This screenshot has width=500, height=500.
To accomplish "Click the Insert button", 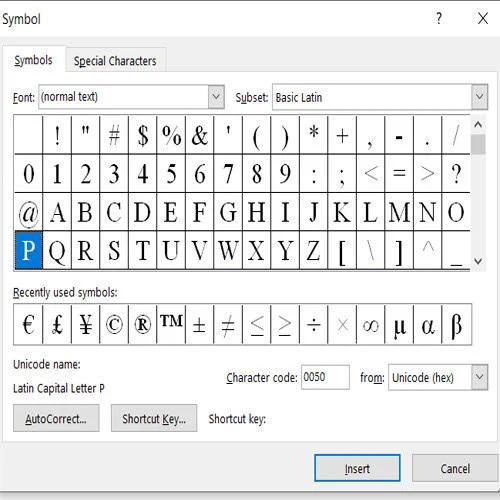I will click(x=357, y=468).
